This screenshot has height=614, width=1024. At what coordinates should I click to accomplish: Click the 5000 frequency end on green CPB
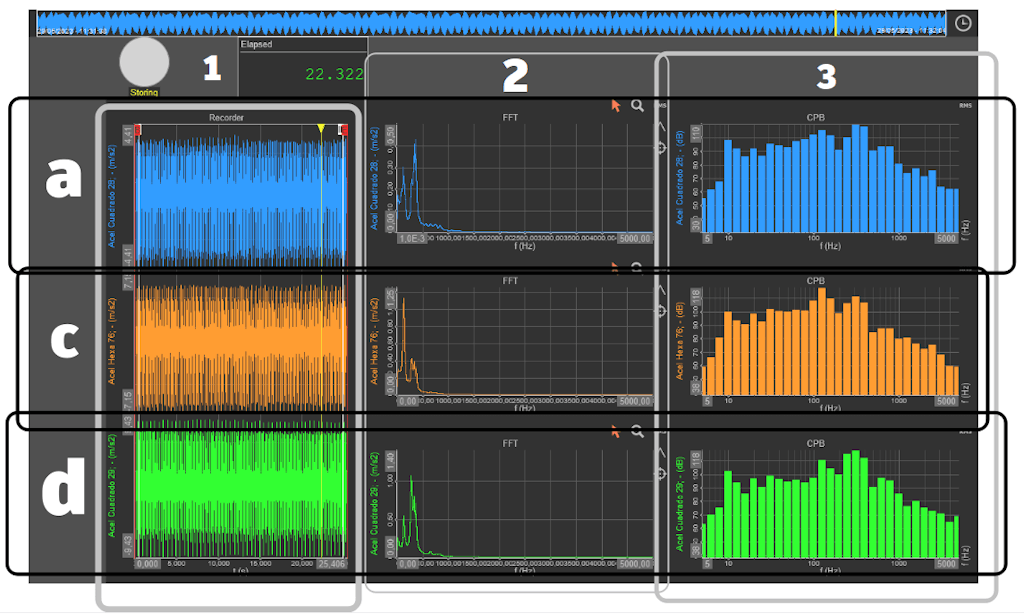point(946,564)
